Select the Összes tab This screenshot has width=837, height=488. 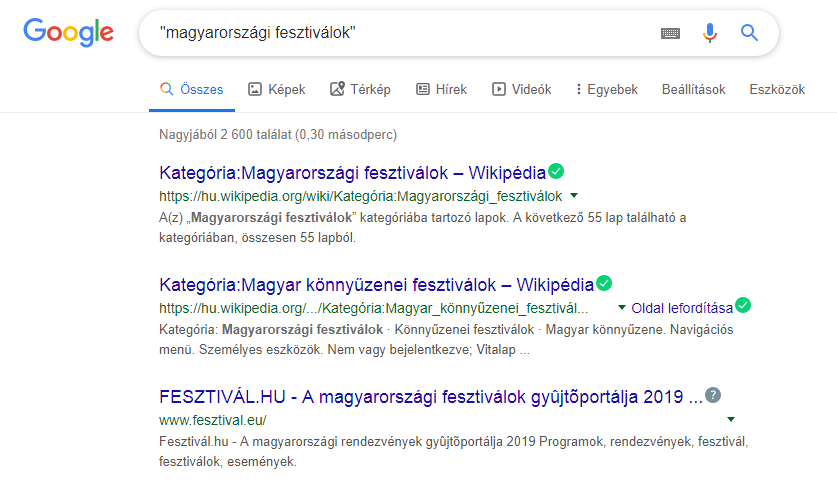click(x=192, y=90)
